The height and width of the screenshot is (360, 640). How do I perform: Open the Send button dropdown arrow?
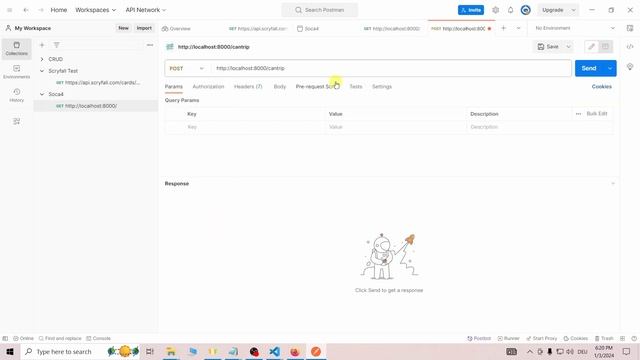pyautogui.click(x=610, y=68)
